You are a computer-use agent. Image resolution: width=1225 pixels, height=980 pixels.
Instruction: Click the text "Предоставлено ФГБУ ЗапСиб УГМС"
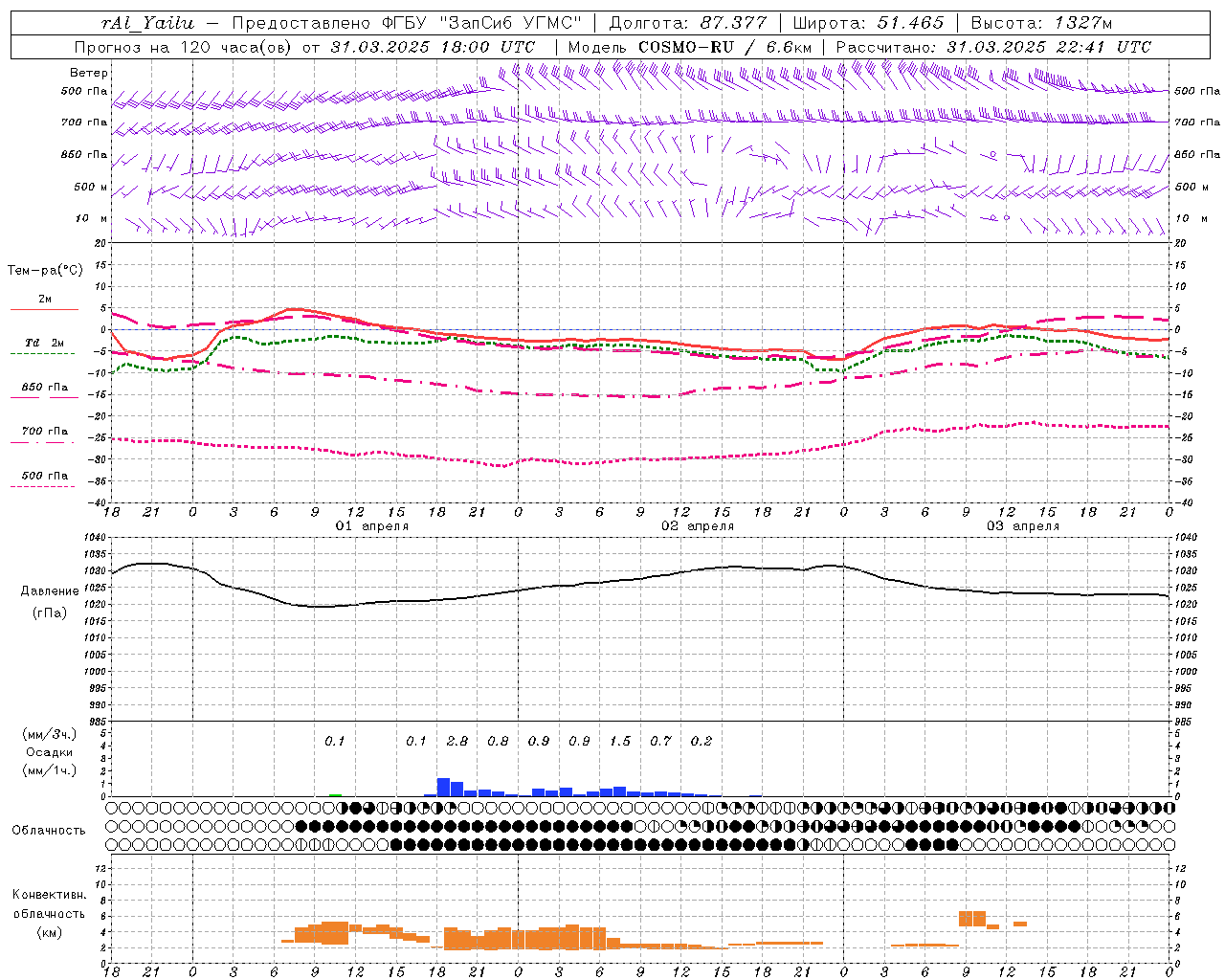407,23
